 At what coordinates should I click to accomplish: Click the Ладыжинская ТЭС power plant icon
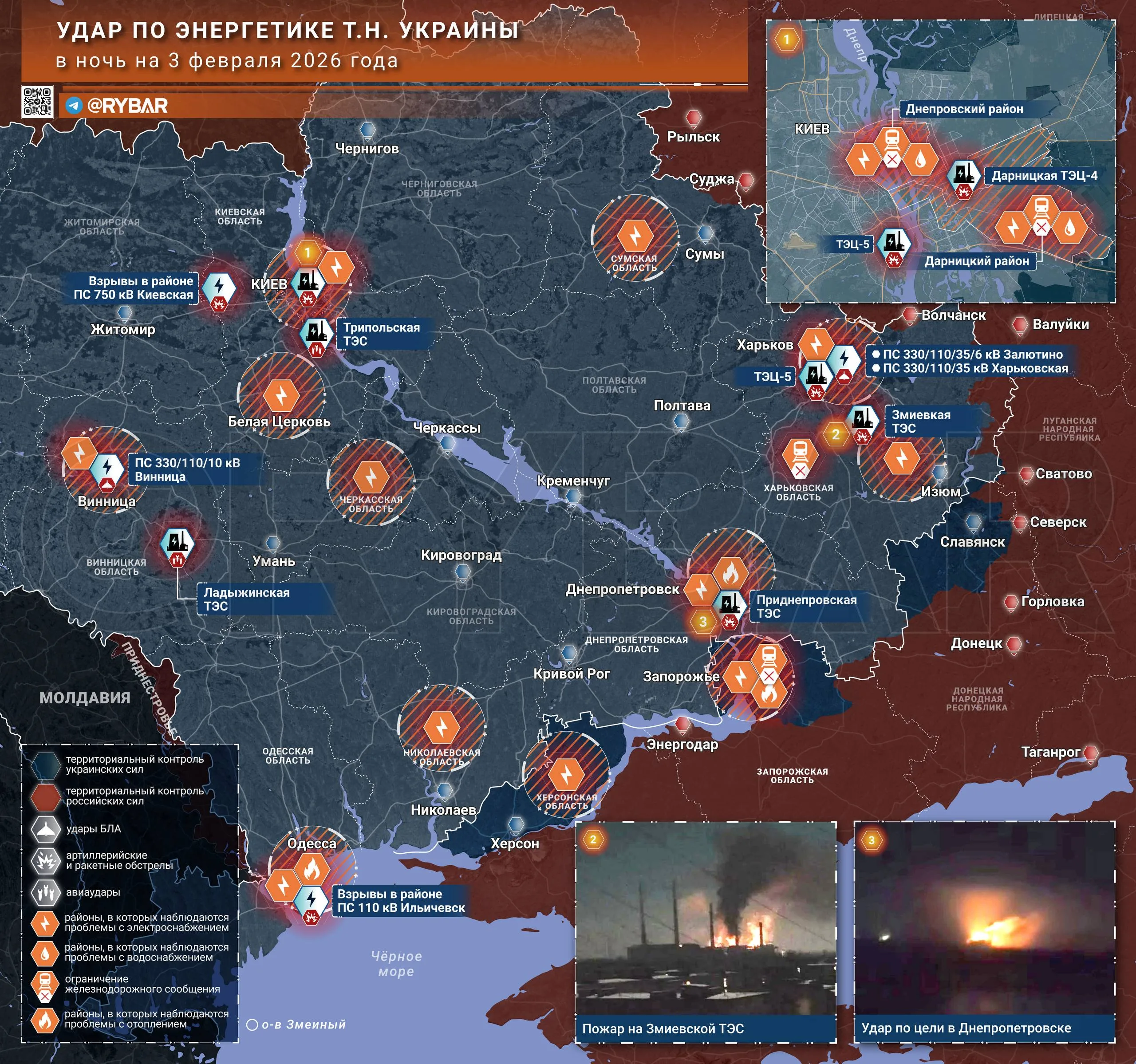[x=177, y=542]
